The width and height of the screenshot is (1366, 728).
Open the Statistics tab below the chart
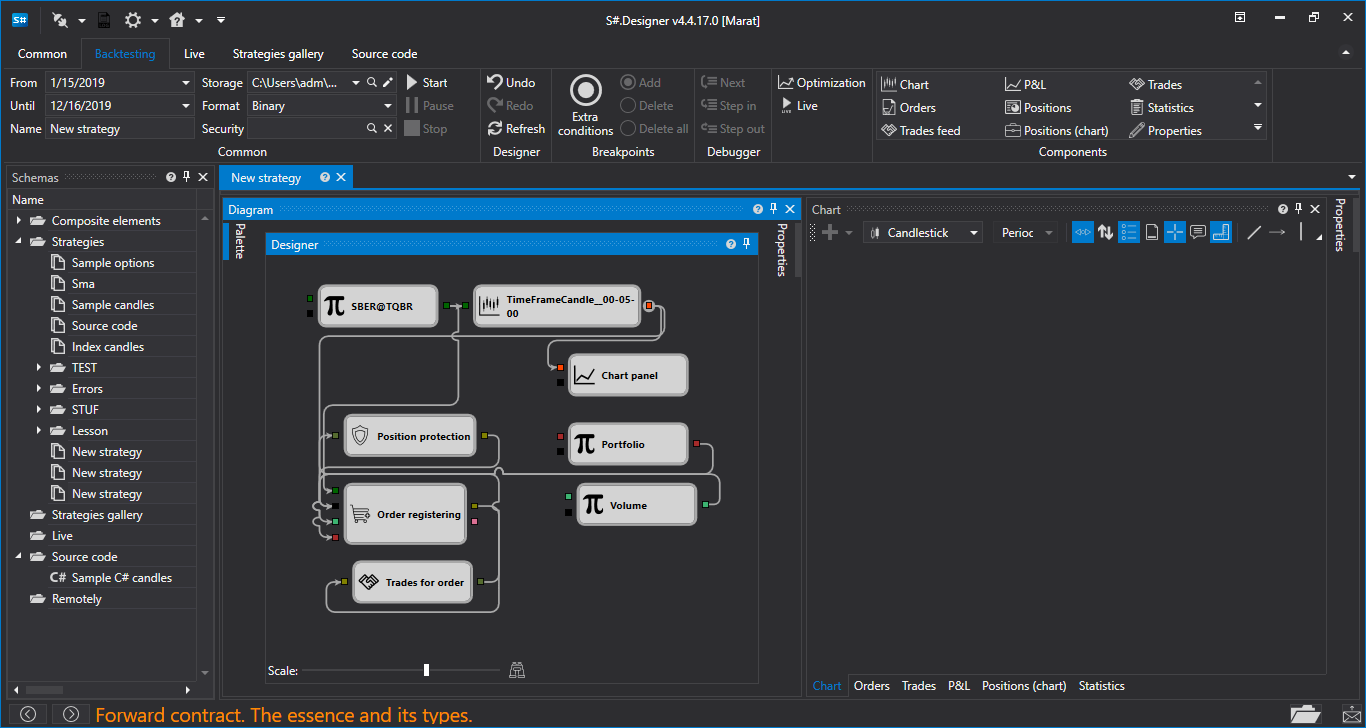[x=1101, y=686]
